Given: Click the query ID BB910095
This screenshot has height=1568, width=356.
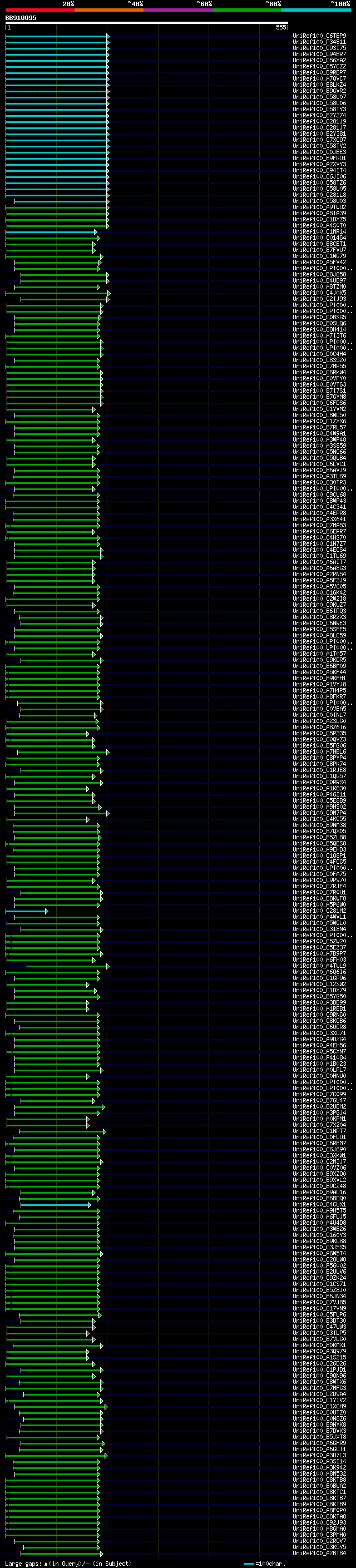Looking at the screenshot, I should (x=21, y=18).
